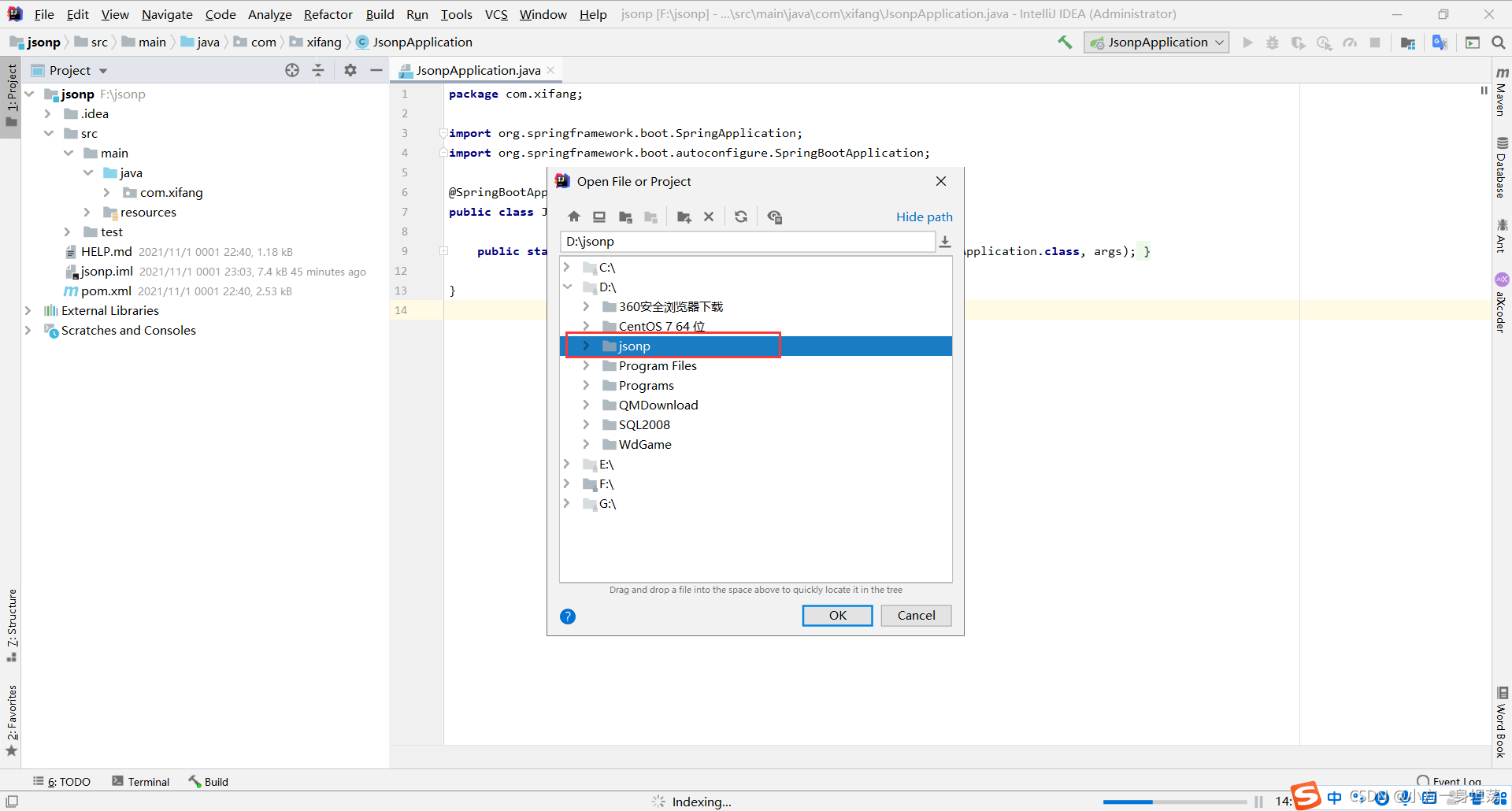Select pom.xml in Project tree

click(106, 291)
